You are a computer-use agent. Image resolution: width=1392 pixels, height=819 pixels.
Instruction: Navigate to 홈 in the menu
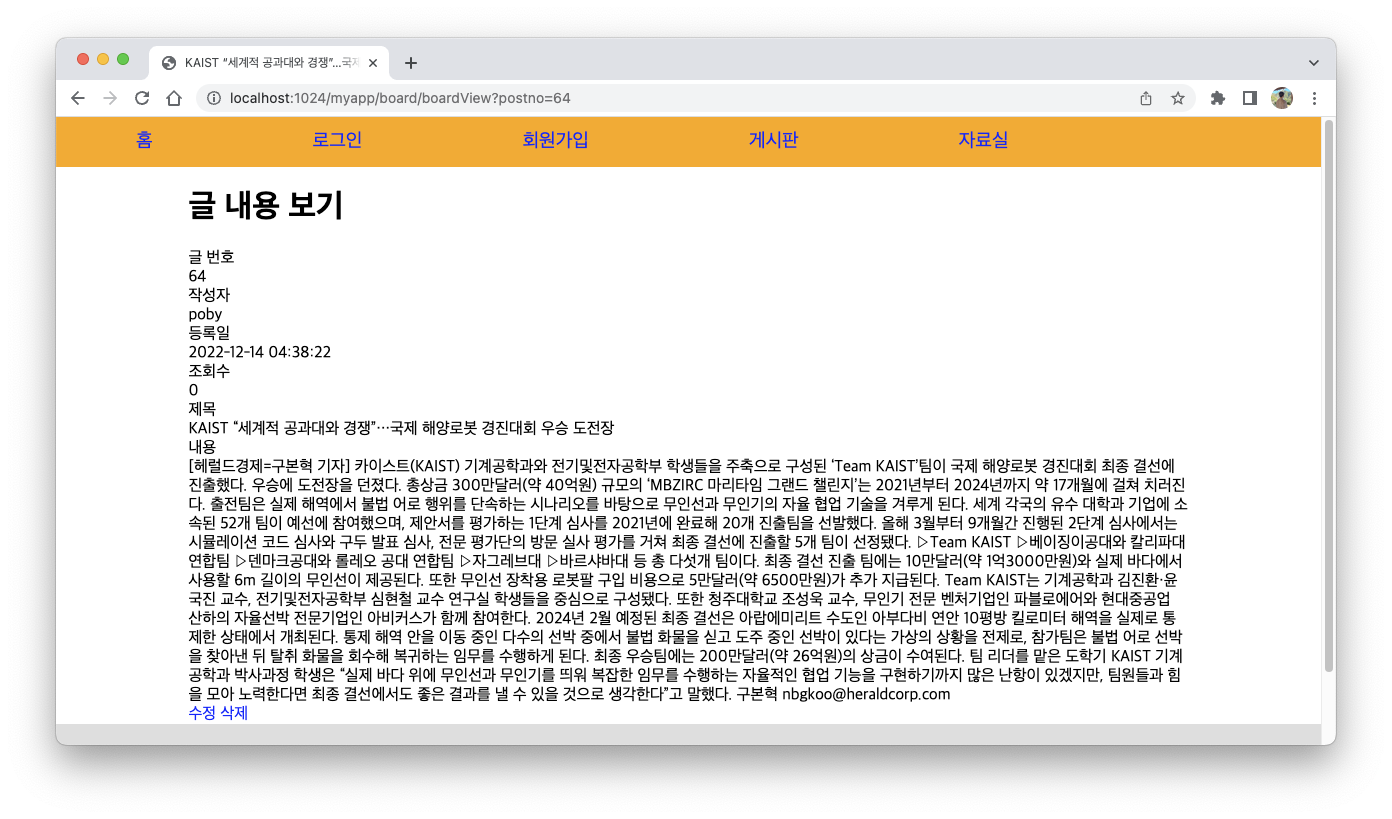pos(144,140)
